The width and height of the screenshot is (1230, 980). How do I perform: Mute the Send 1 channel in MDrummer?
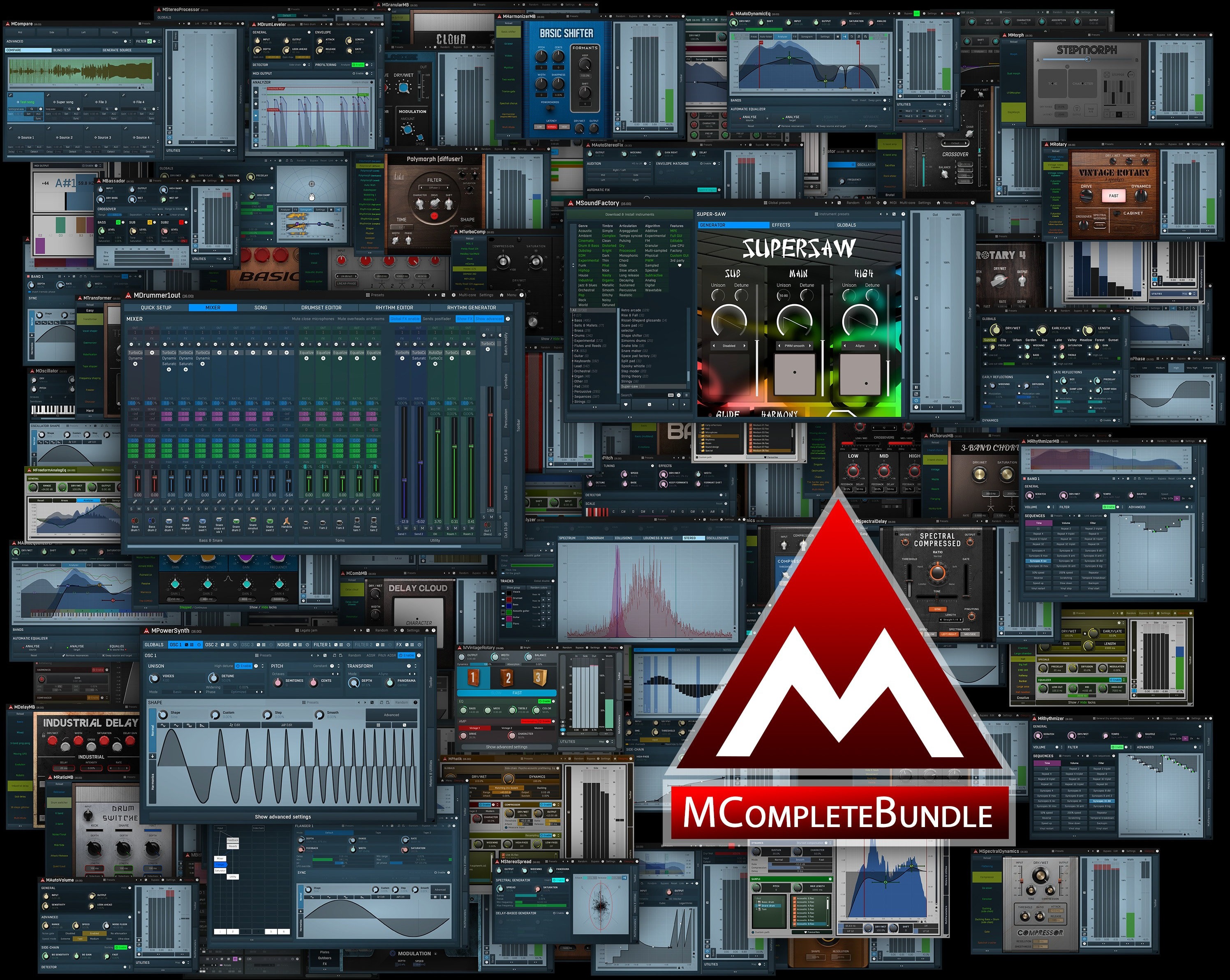coord(406,528)
